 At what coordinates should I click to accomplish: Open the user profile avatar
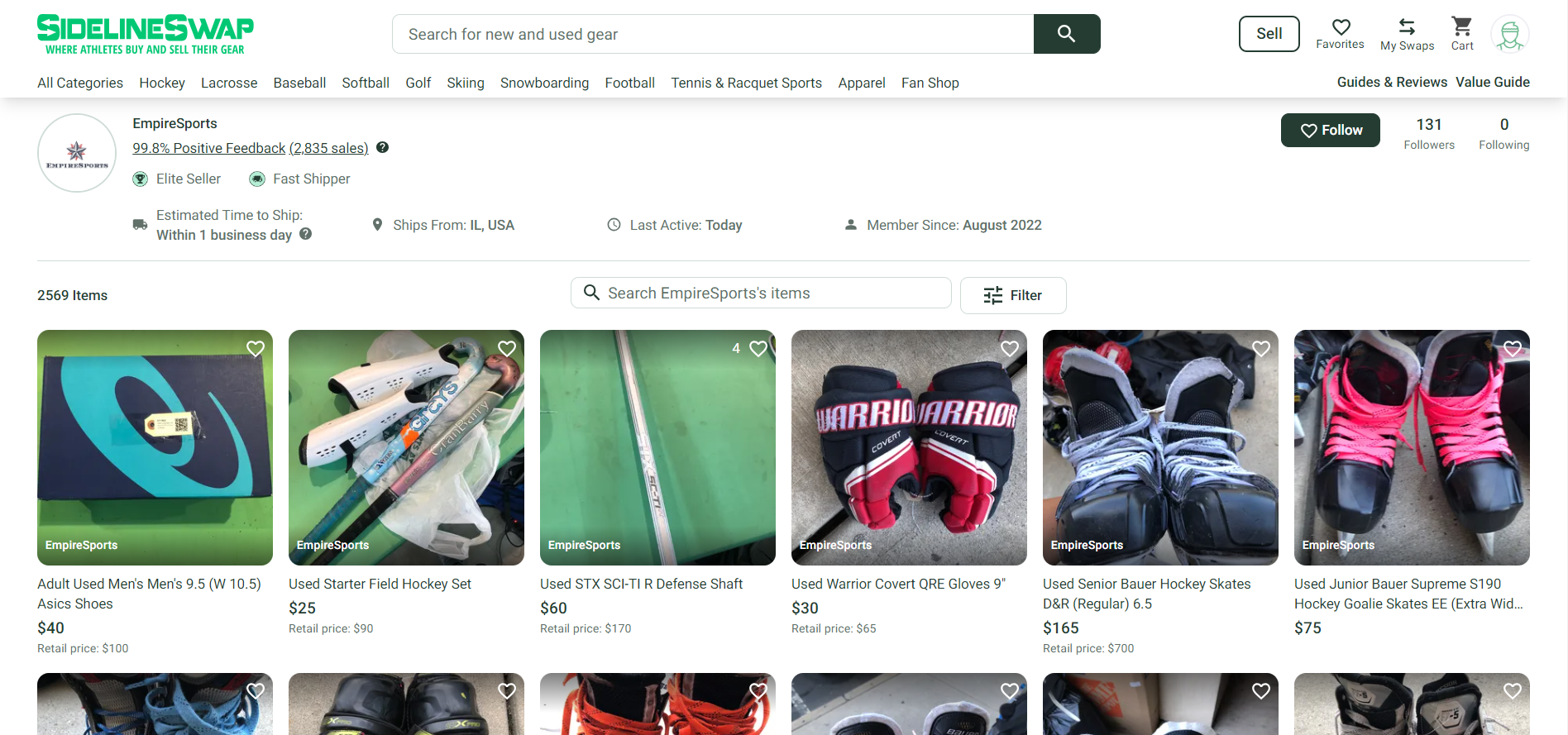(x=1510, y=34)
